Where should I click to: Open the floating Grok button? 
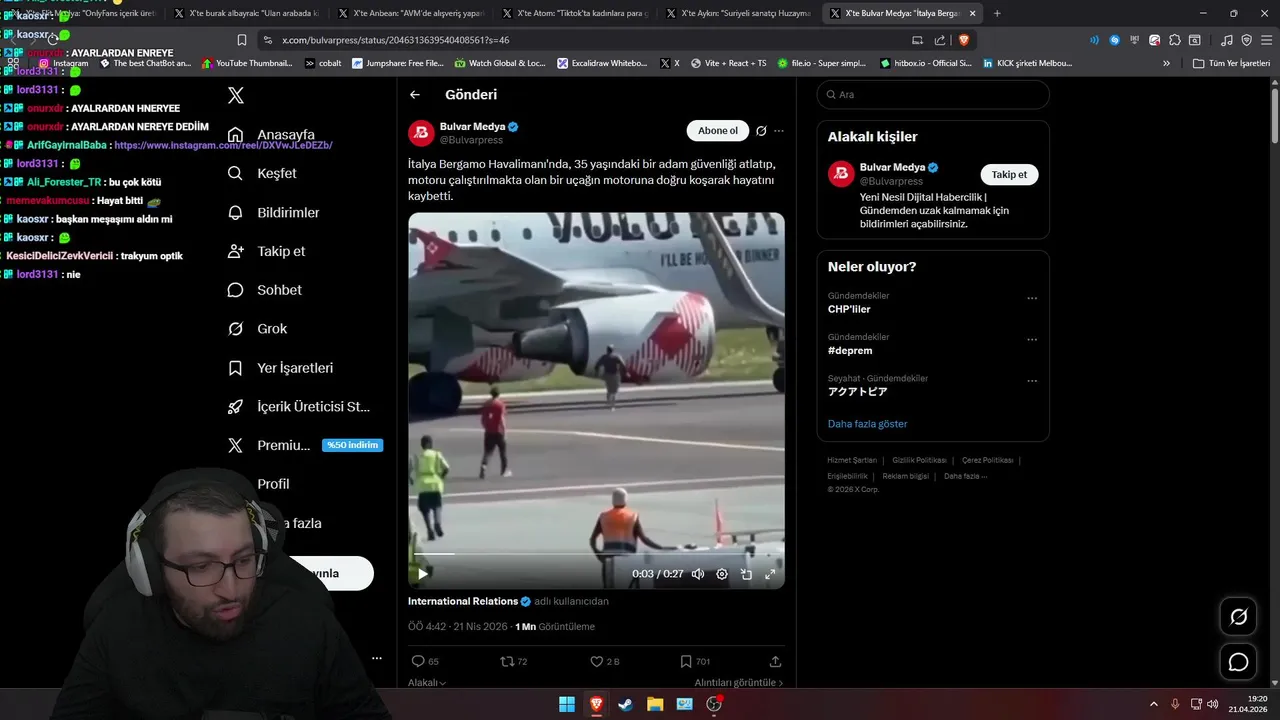tap(1238, 617)
